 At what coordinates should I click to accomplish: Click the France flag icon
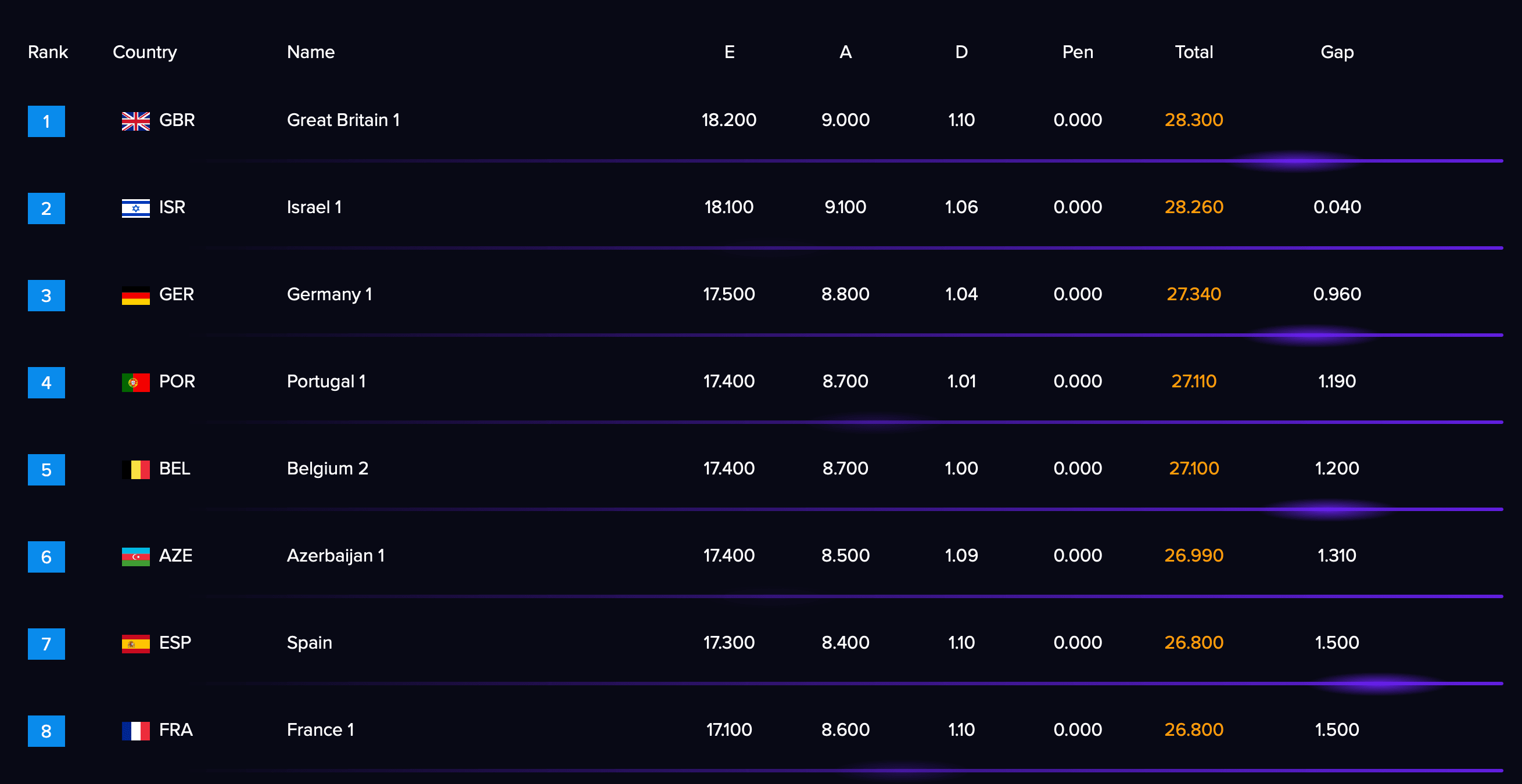click(x=136, y=731)
